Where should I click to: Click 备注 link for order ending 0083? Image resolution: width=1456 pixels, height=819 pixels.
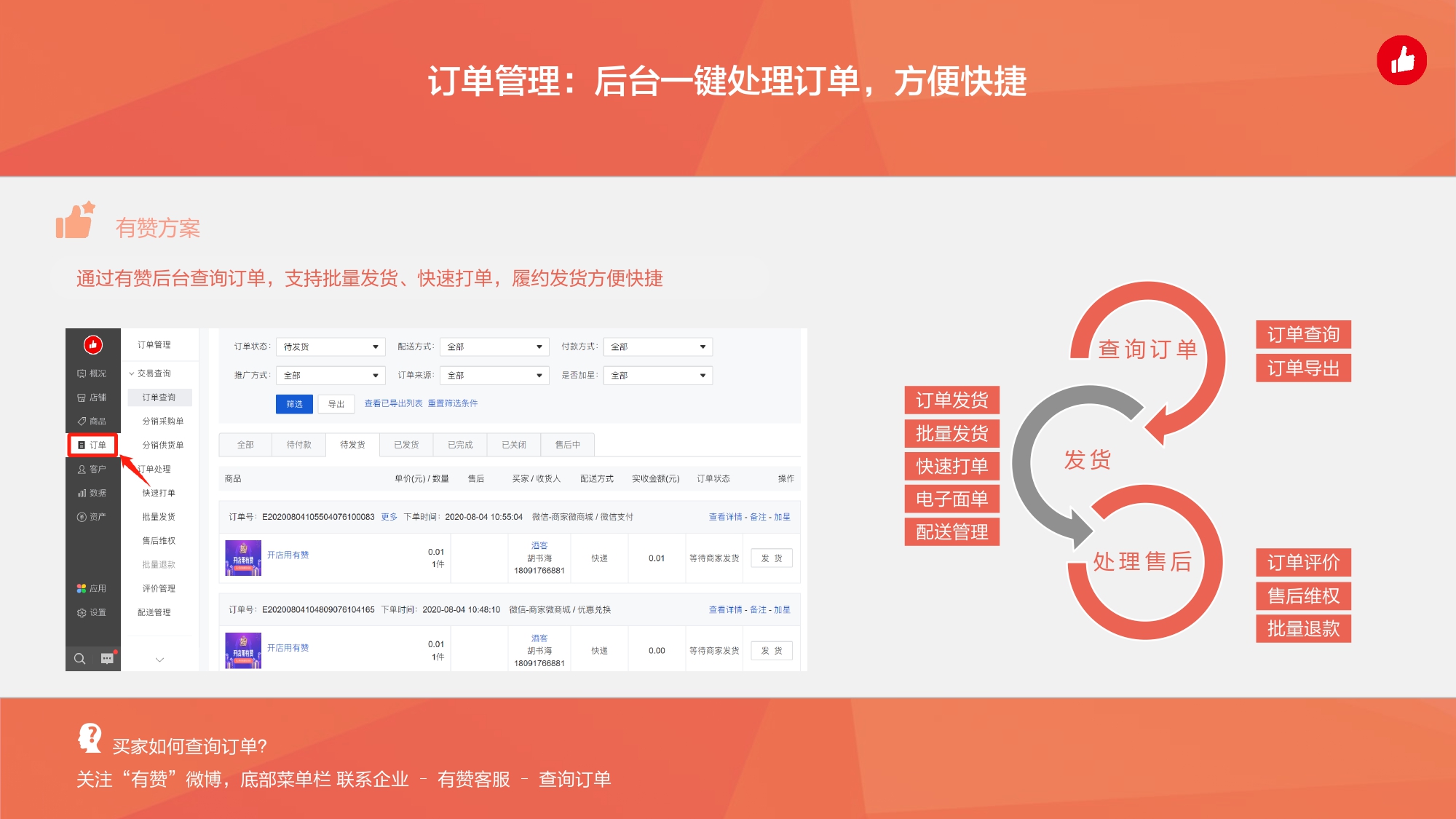(x=758, y=517)
